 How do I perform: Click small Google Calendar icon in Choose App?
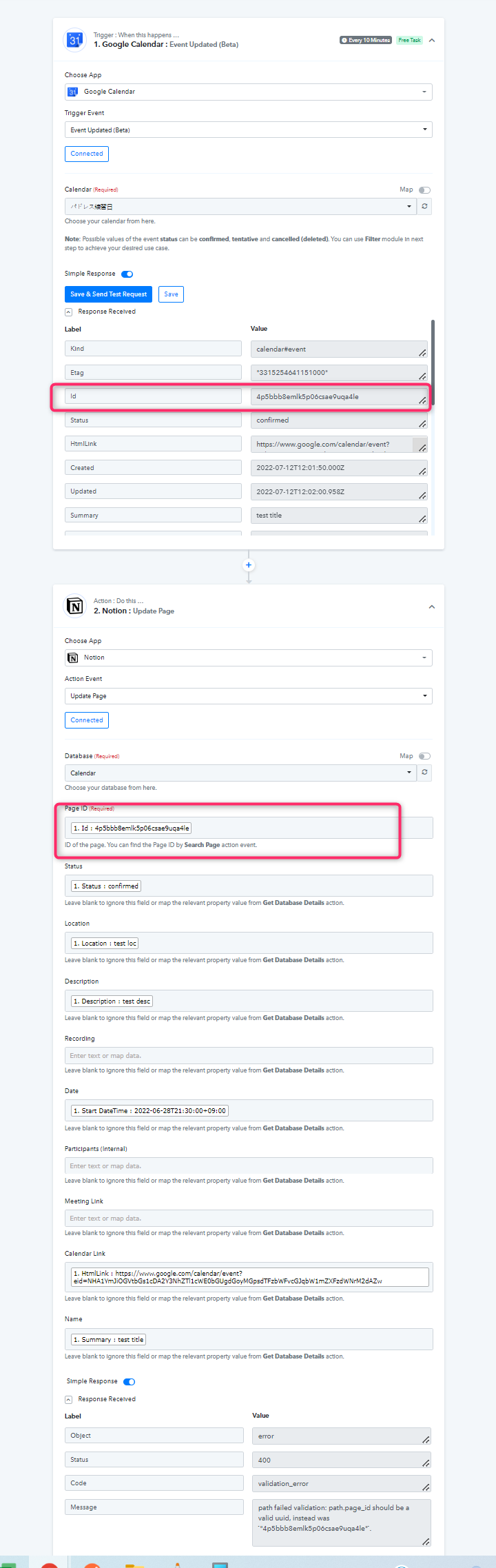tap(72, 92)
